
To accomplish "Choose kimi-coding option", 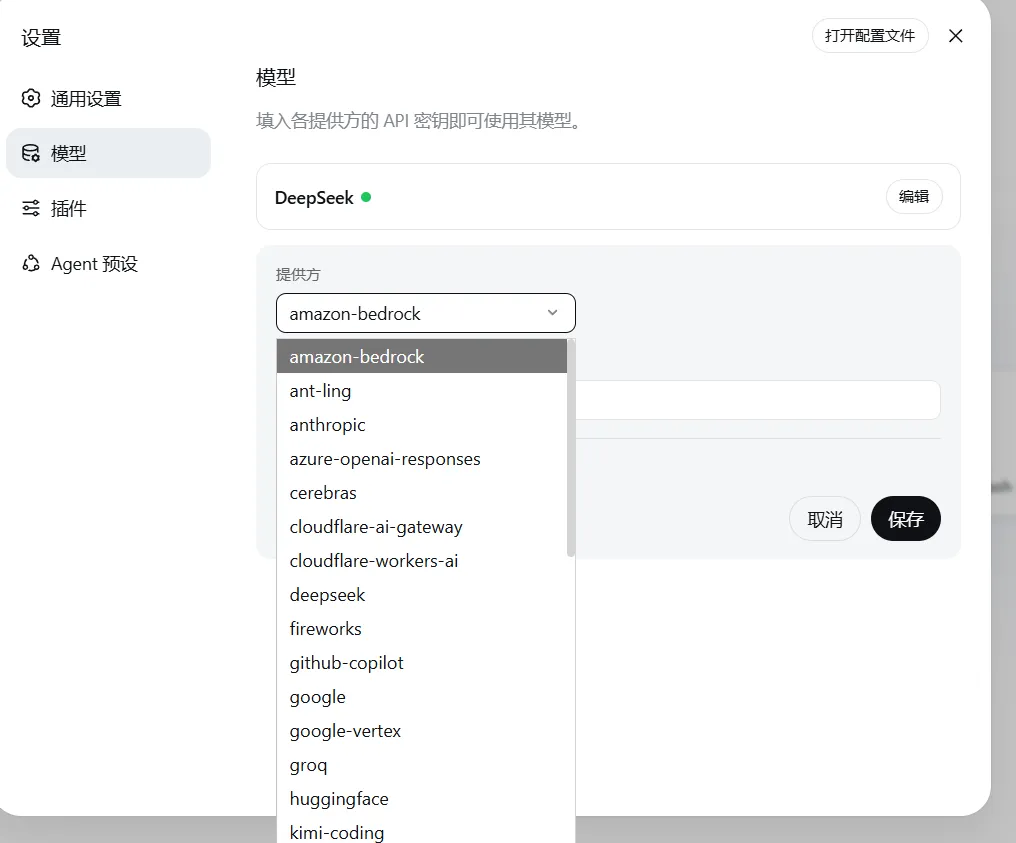I will pos(422,832).
